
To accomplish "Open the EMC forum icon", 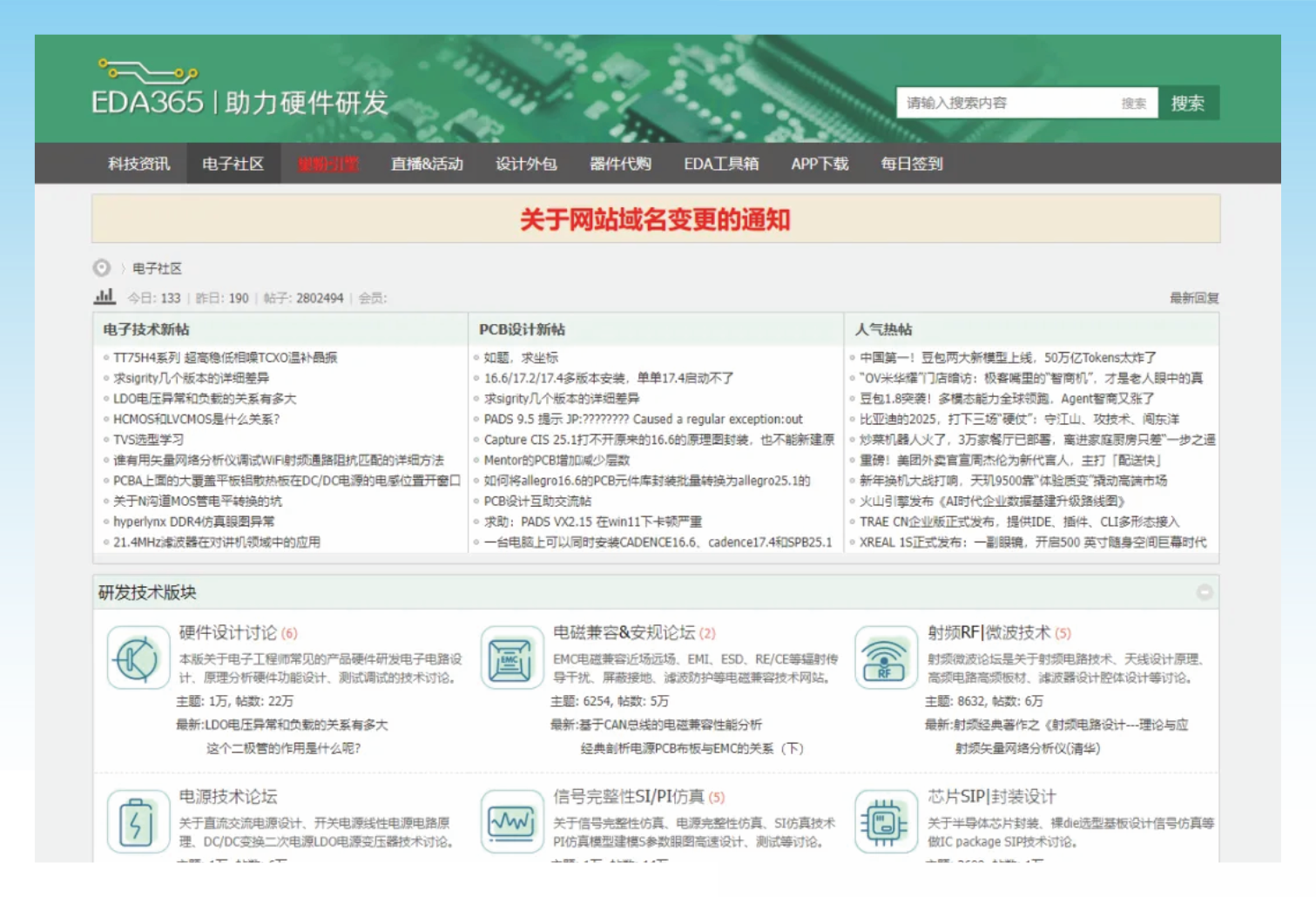I will (x=511, y=658).
